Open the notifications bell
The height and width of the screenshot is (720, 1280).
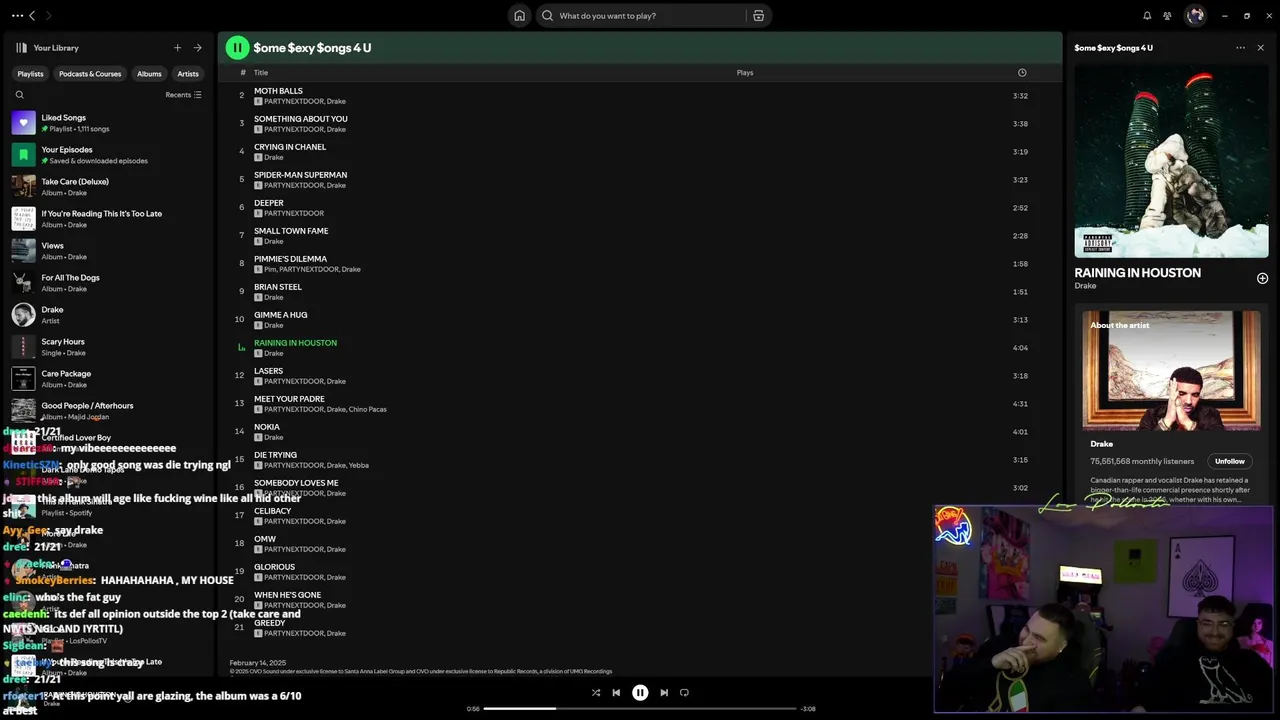pos(1147,16)
